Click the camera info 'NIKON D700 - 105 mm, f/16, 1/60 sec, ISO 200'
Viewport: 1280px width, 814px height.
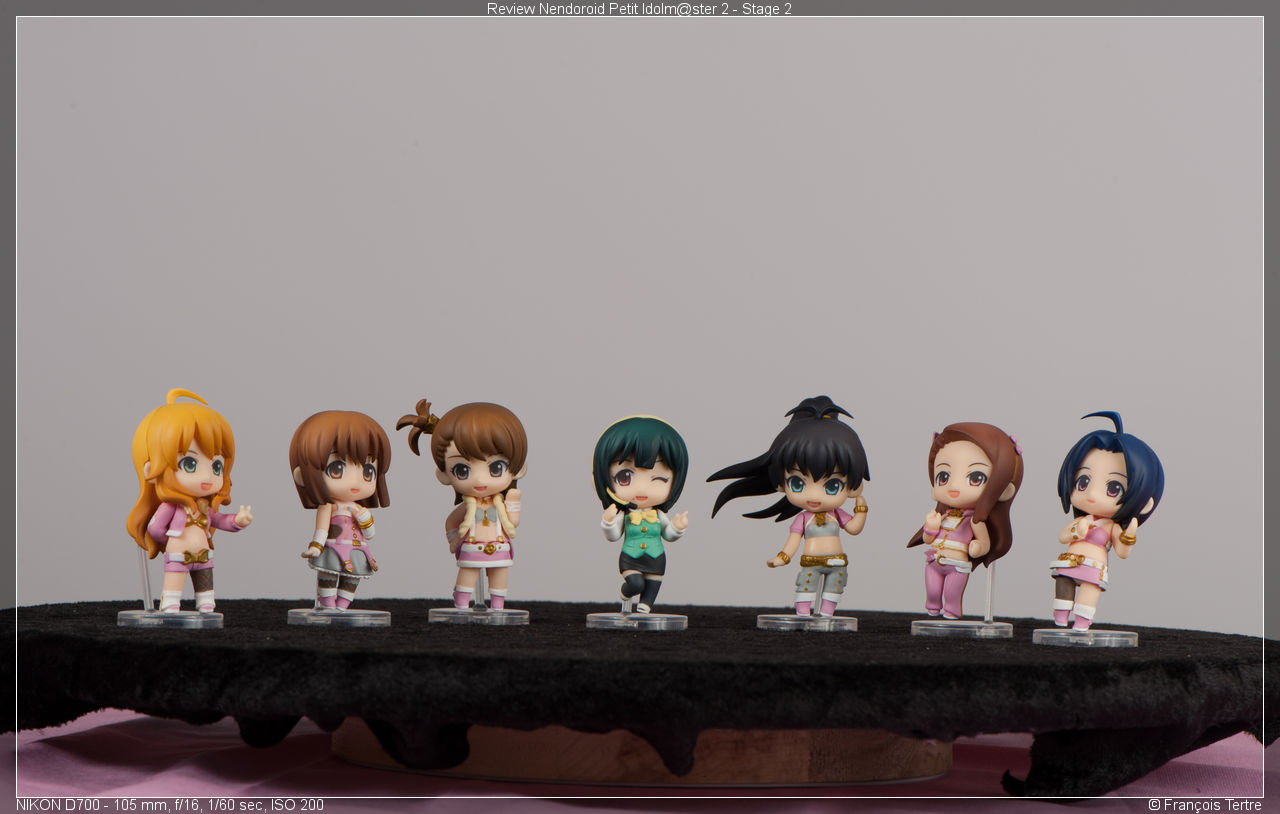pos(170,805)
